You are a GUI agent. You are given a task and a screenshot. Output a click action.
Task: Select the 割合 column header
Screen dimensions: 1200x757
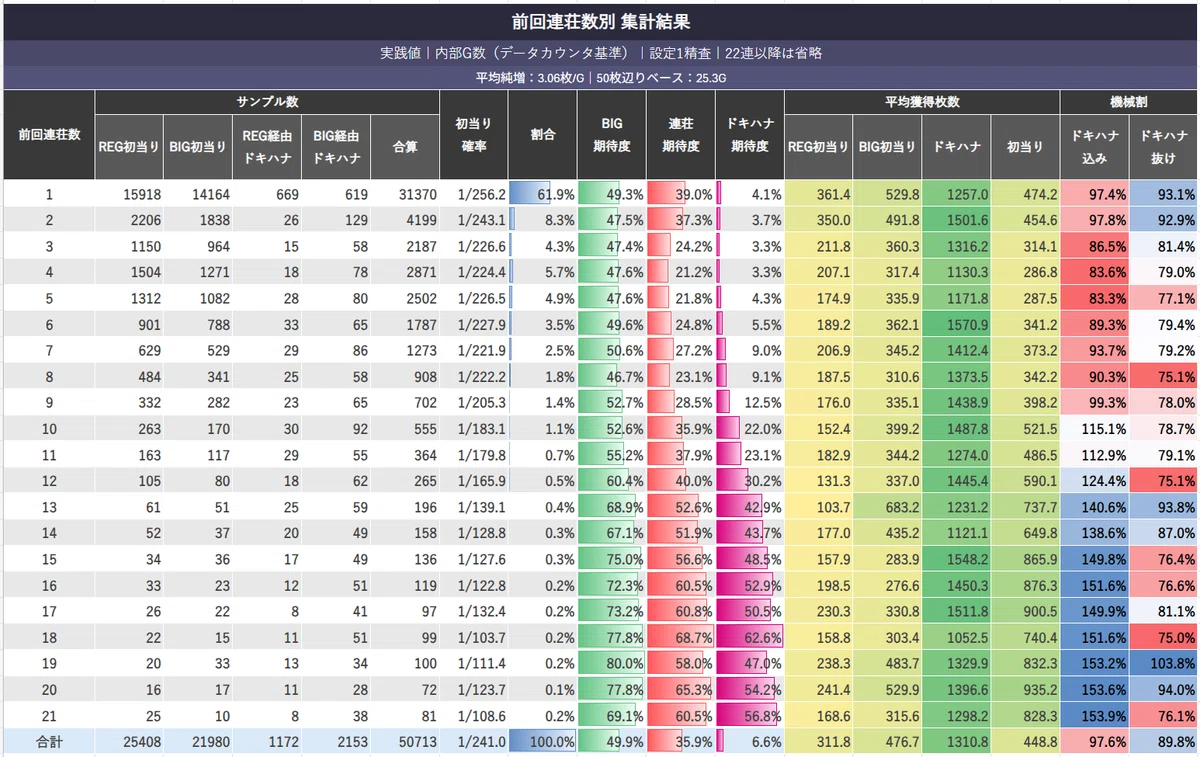(543, 134)
